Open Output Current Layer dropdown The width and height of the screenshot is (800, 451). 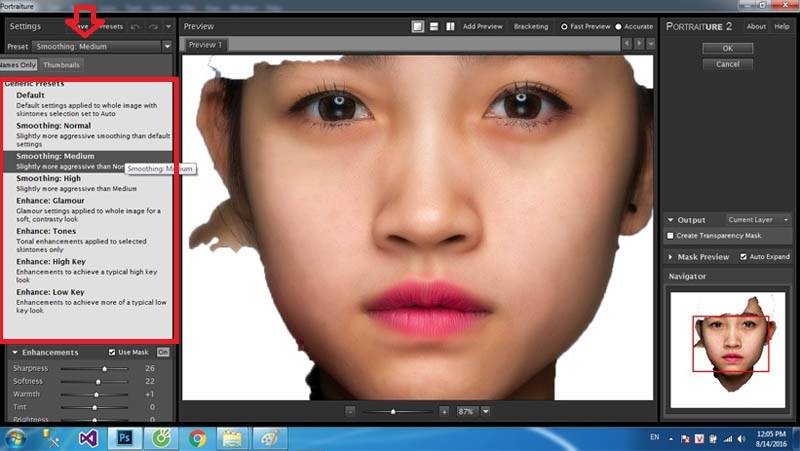tap(758, 220)
